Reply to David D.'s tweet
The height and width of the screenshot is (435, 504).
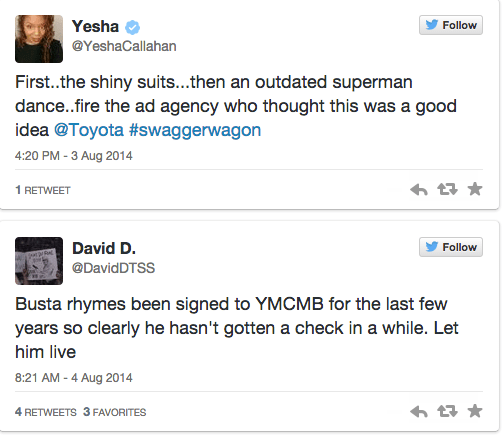pos(419,412)
